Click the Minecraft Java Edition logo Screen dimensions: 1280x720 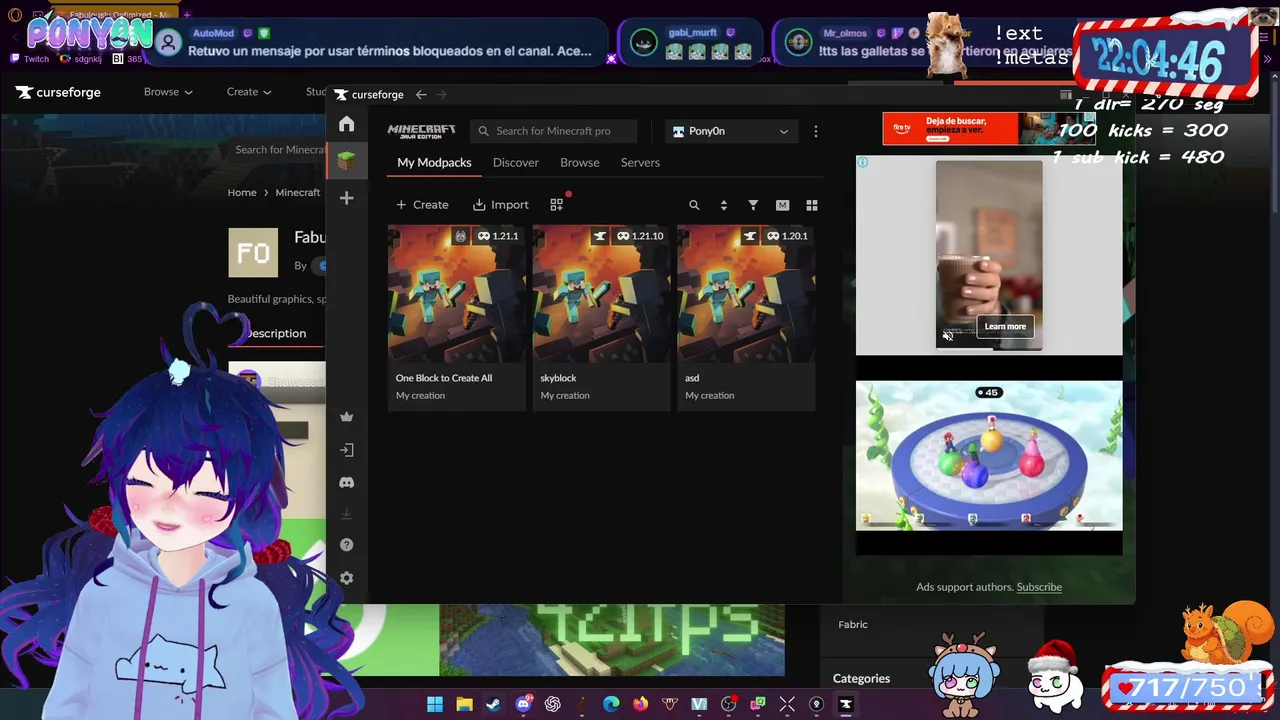(421, 131)
